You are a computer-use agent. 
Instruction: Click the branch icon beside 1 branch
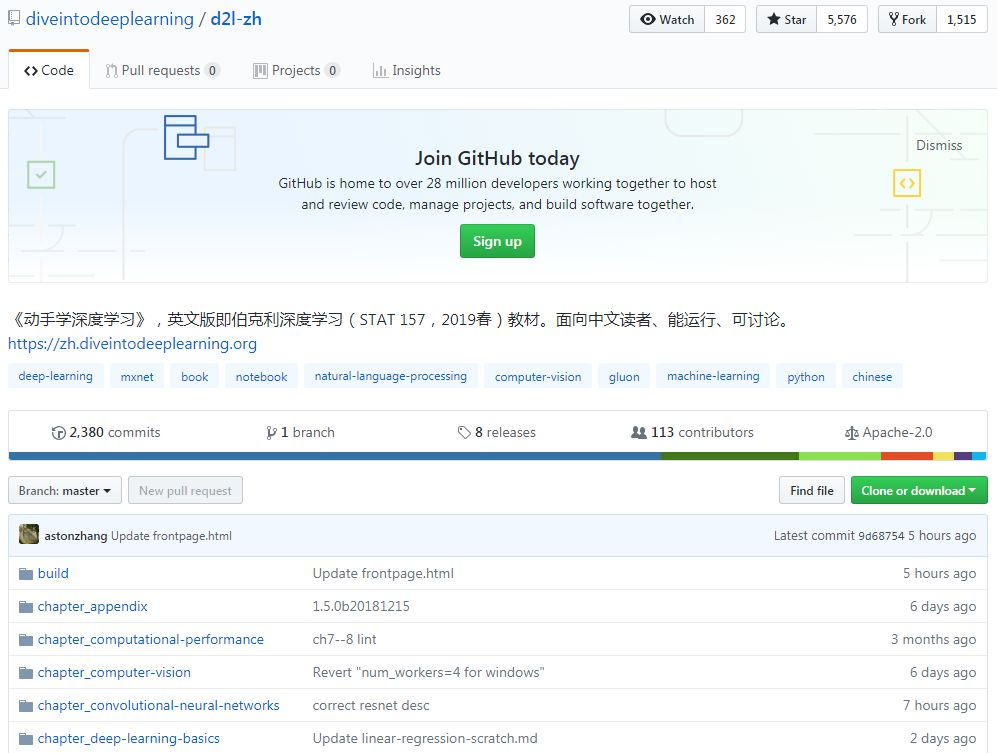point(271,433)
